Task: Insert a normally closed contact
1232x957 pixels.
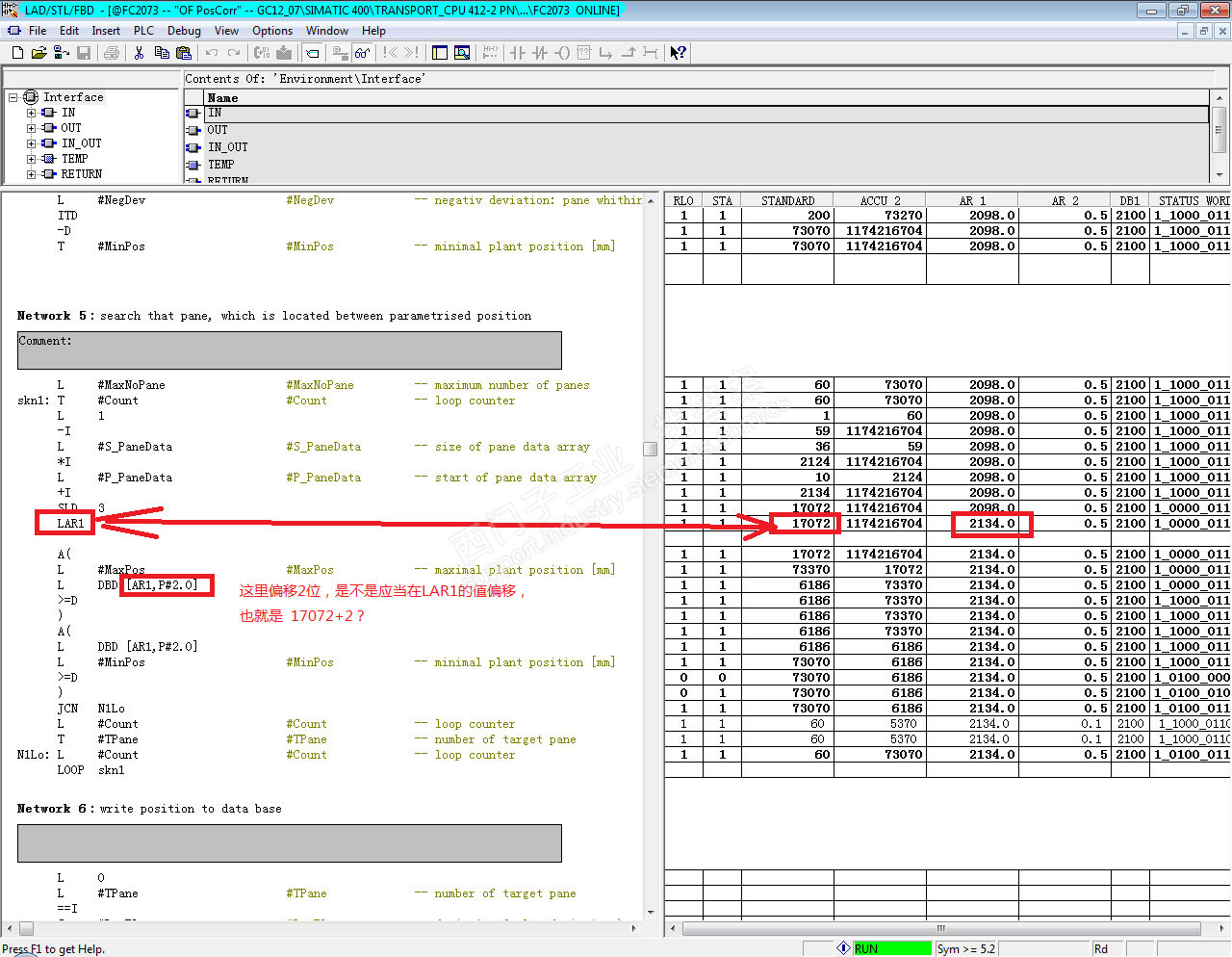Action: [540, 53]
